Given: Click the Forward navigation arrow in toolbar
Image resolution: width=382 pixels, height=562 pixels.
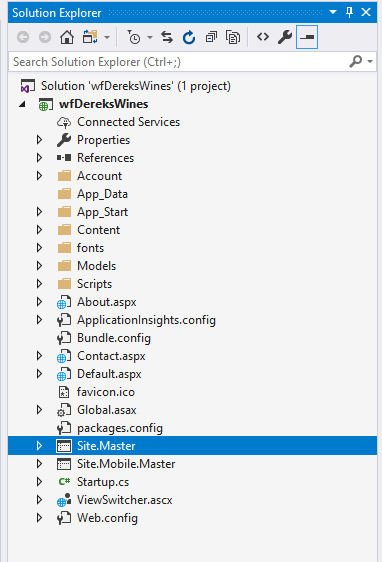Looking at the screenshot, I should click(x=45, y=37).
